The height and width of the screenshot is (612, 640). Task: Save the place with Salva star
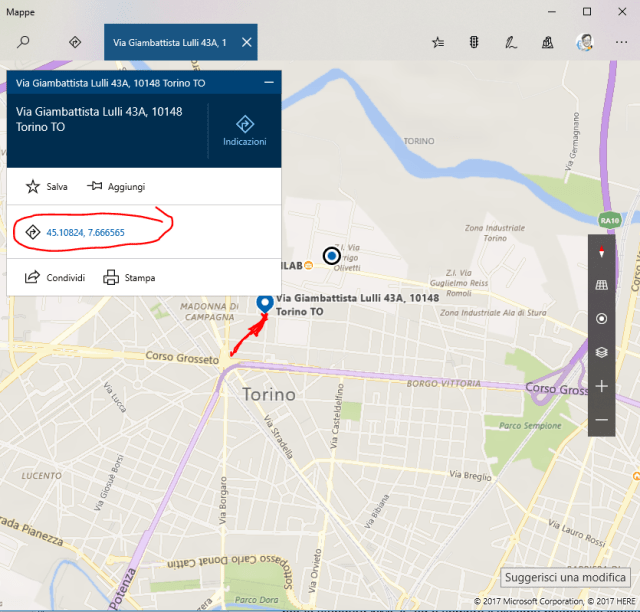pos(46,187)
